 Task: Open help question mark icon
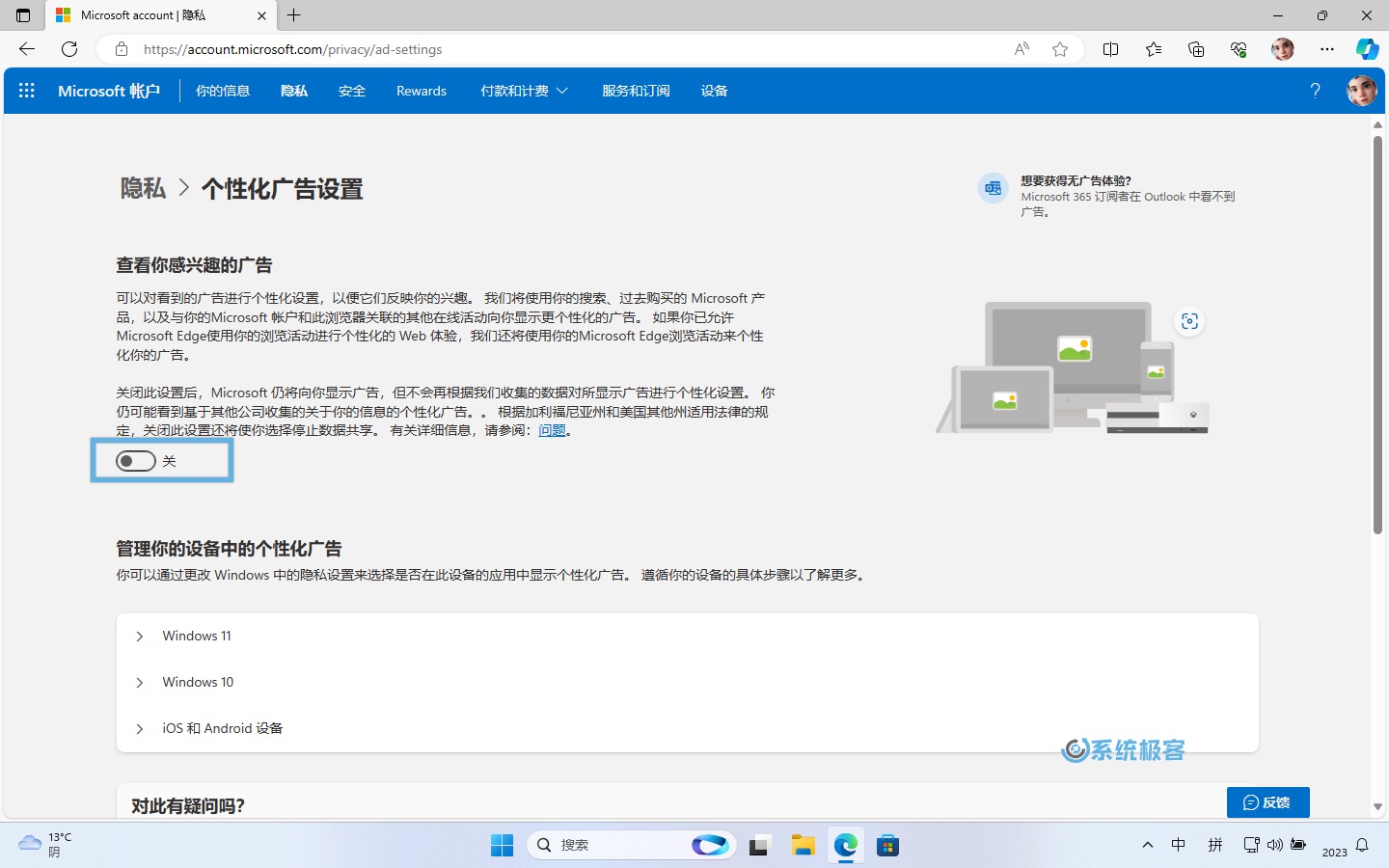tap(1315, 91)
